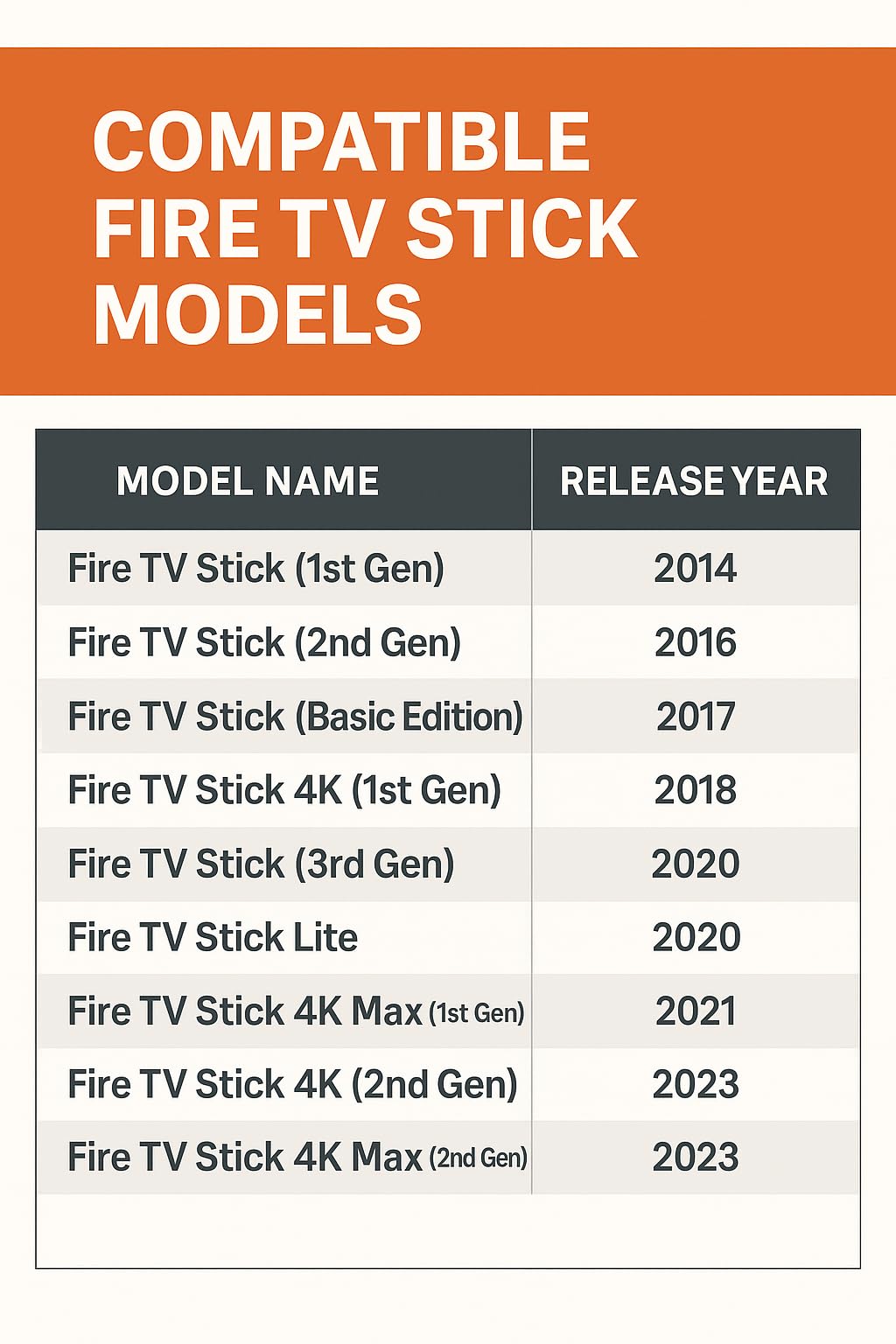Click the release year for Fire TV Stick Lite
The width and height of the screenshot is (896, 1344).
click(x=696, y=937)
